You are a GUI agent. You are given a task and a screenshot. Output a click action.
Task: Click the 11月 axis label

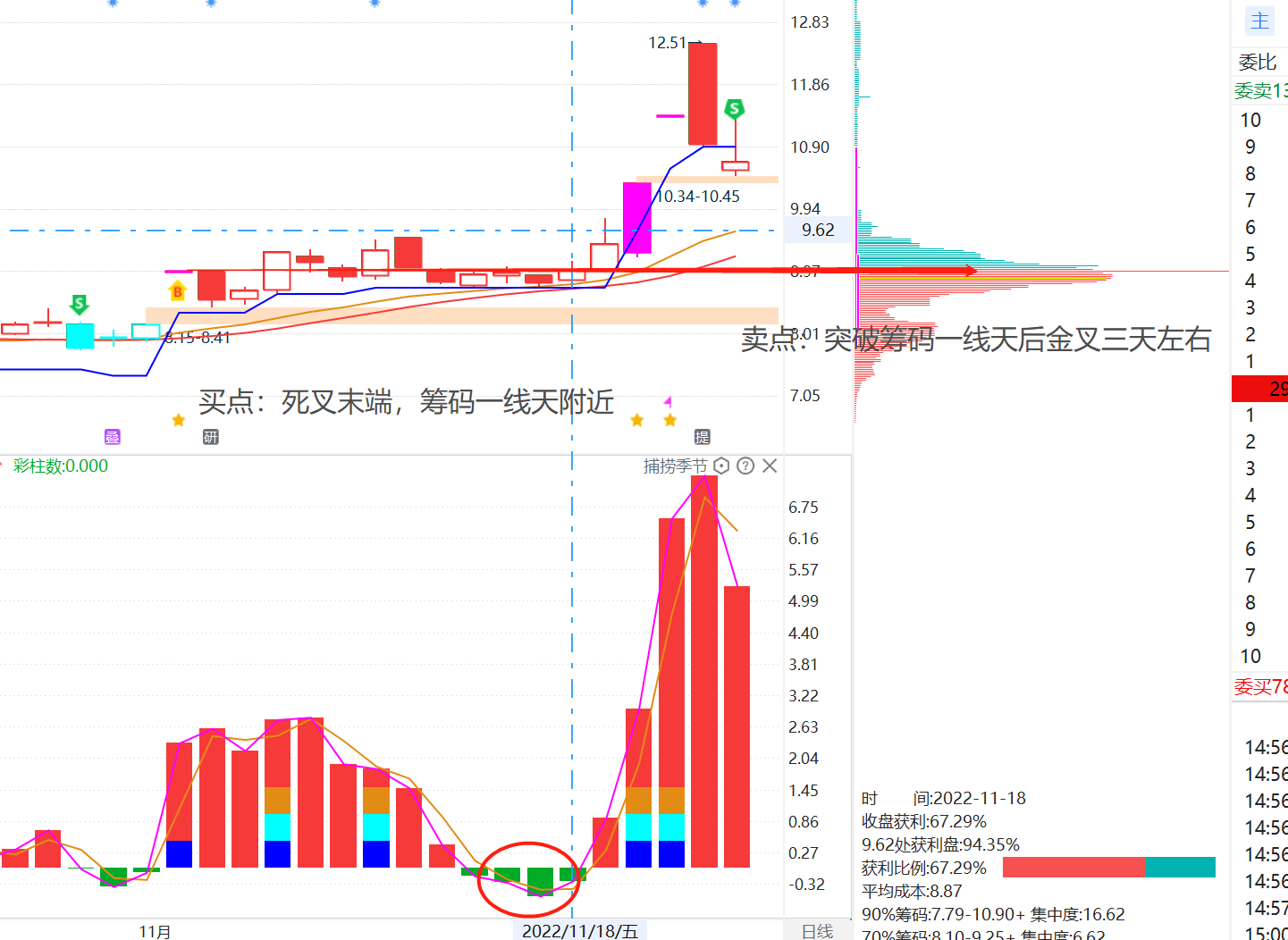click(x=155, y=931)
